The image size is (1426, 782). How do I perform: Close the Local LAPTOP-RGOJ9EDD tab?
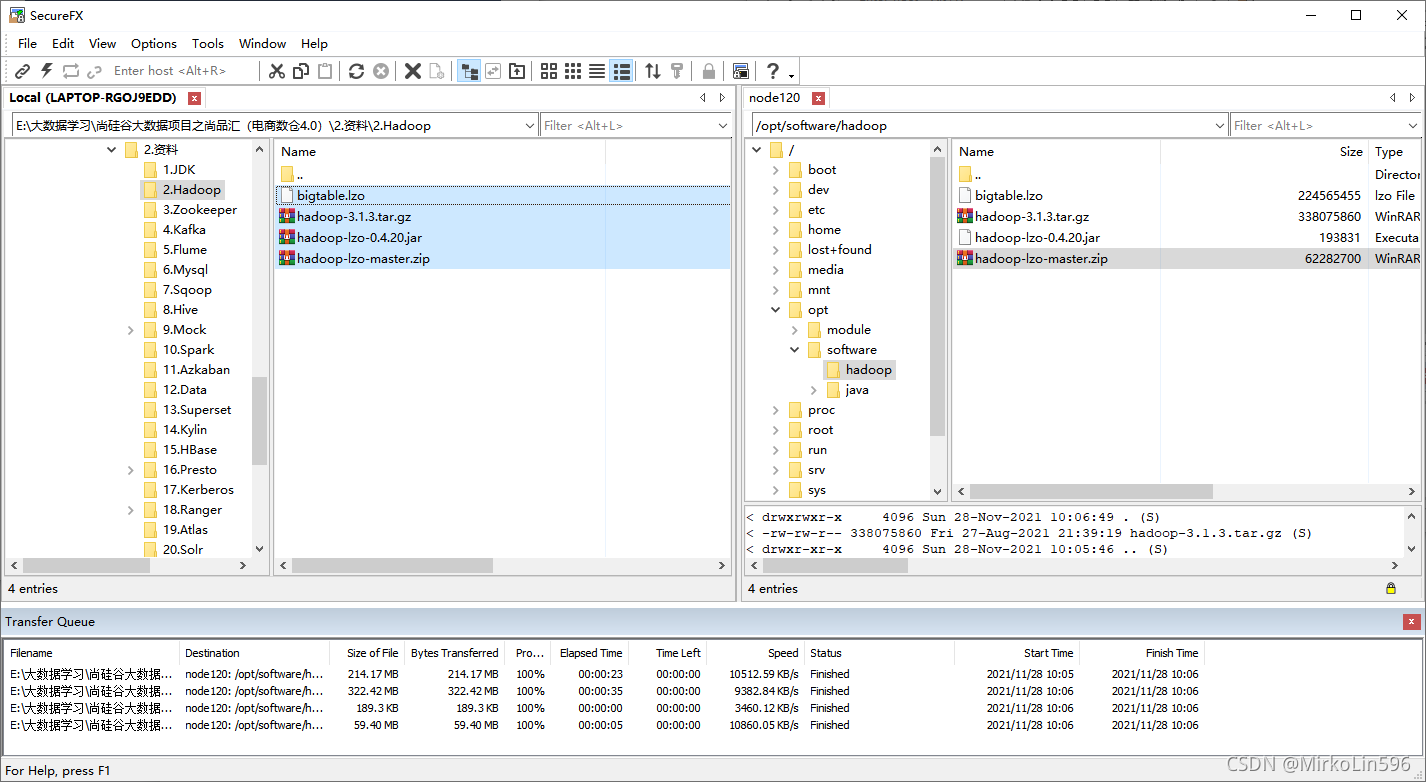(x=195, y=98)
